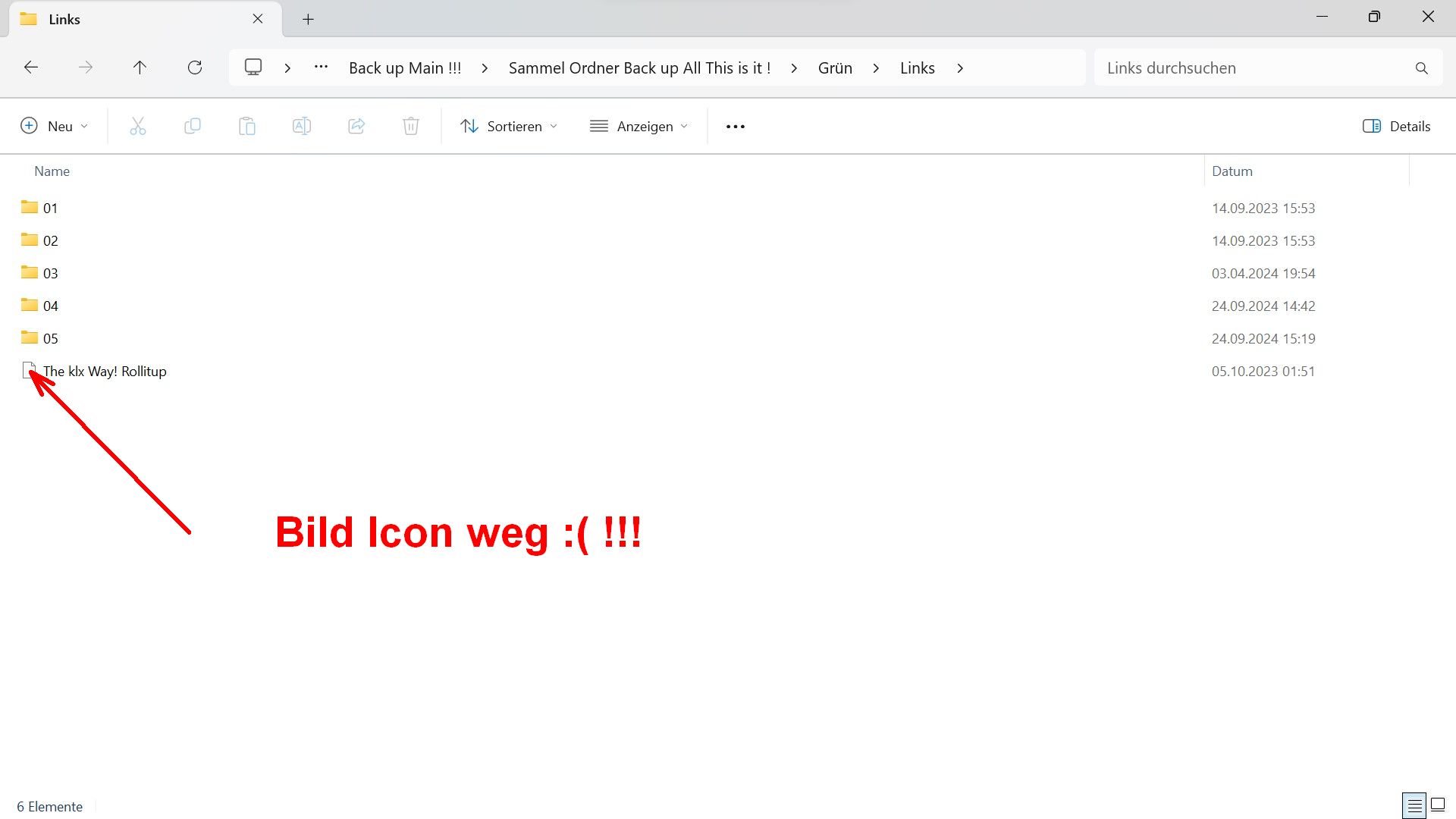The height and width of the screenshot is (819, 1456).
Task: Navigate to Grün in breadcrumb path
Action: [x=835, y=67]
